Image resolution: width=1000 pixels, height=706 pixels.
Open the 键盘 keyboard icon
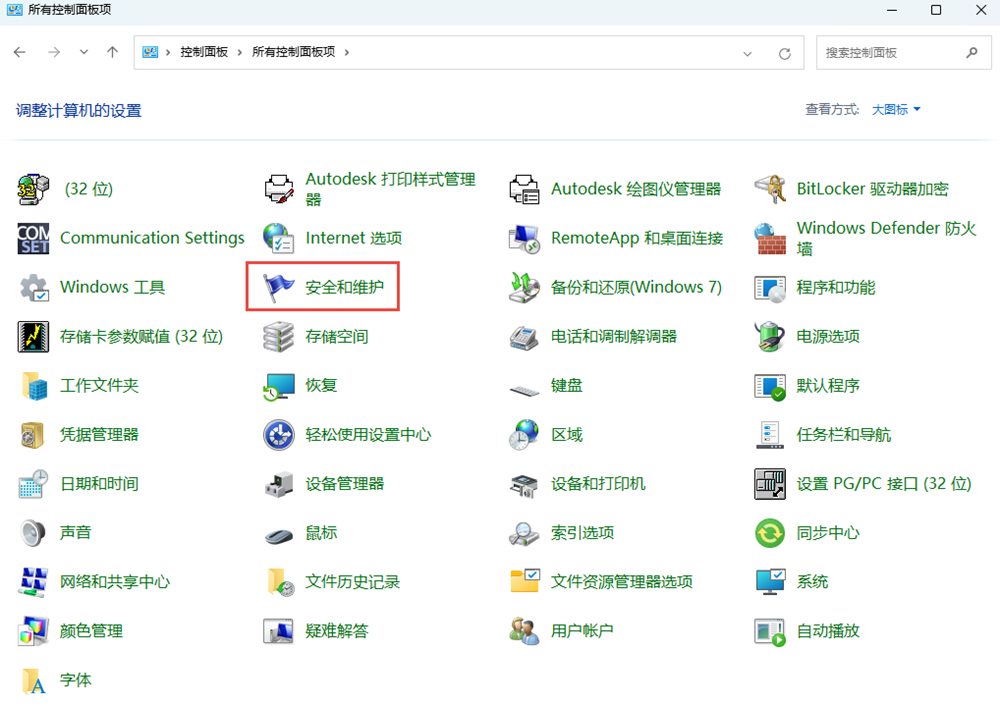click(524, 389)
